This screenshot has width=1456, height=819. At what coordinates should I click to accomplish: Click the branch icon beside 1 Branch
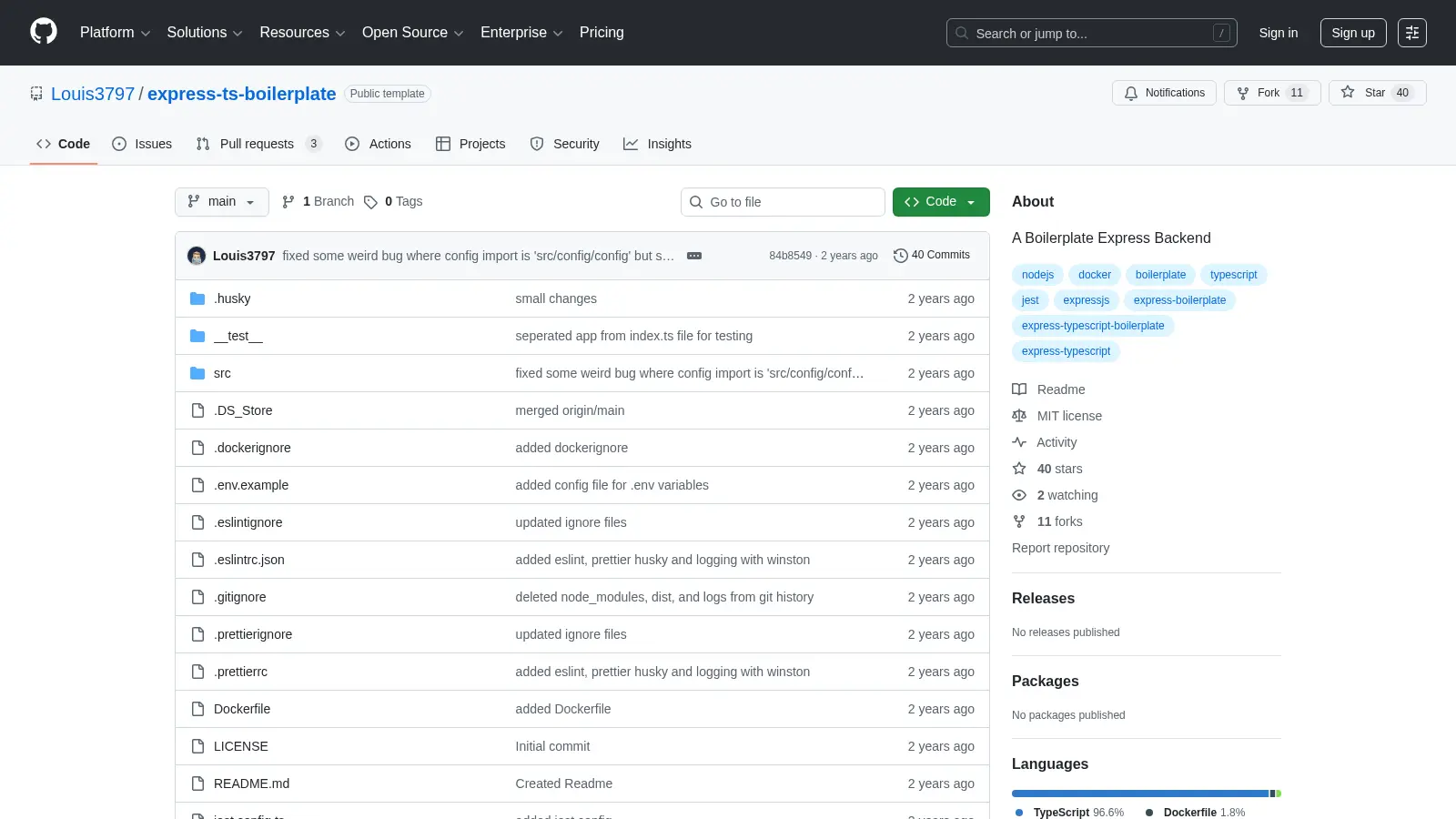pos(288,202)
